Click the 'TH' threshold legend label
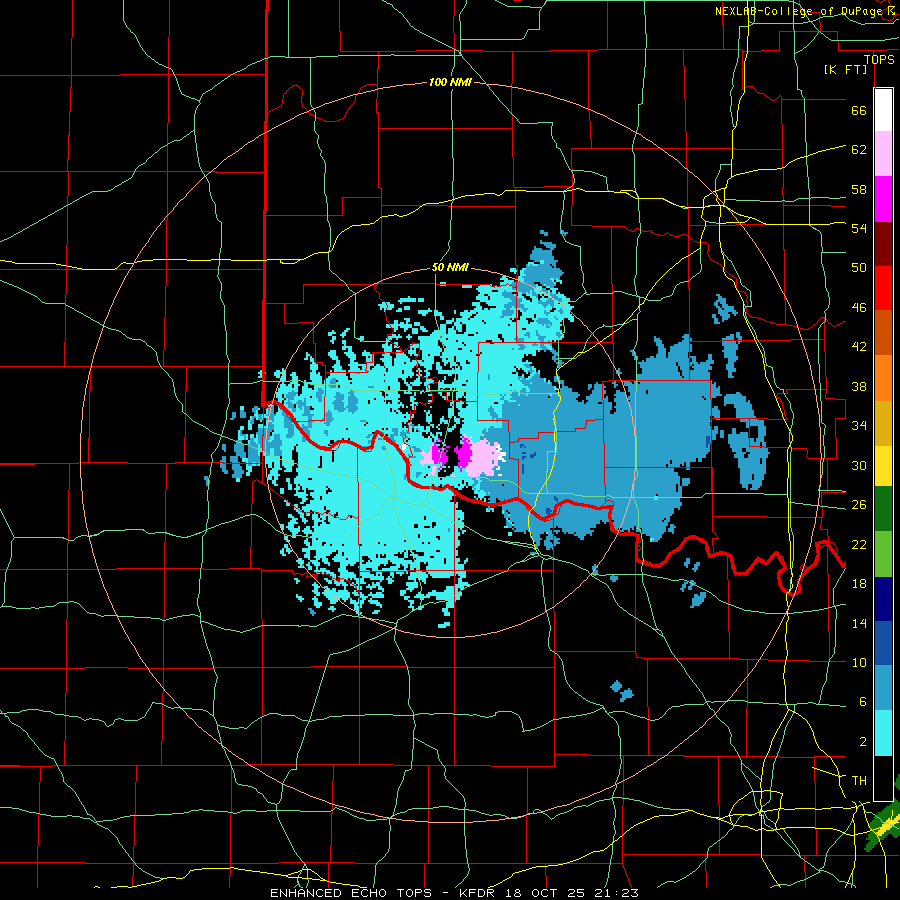 click(x=859, y=781)
